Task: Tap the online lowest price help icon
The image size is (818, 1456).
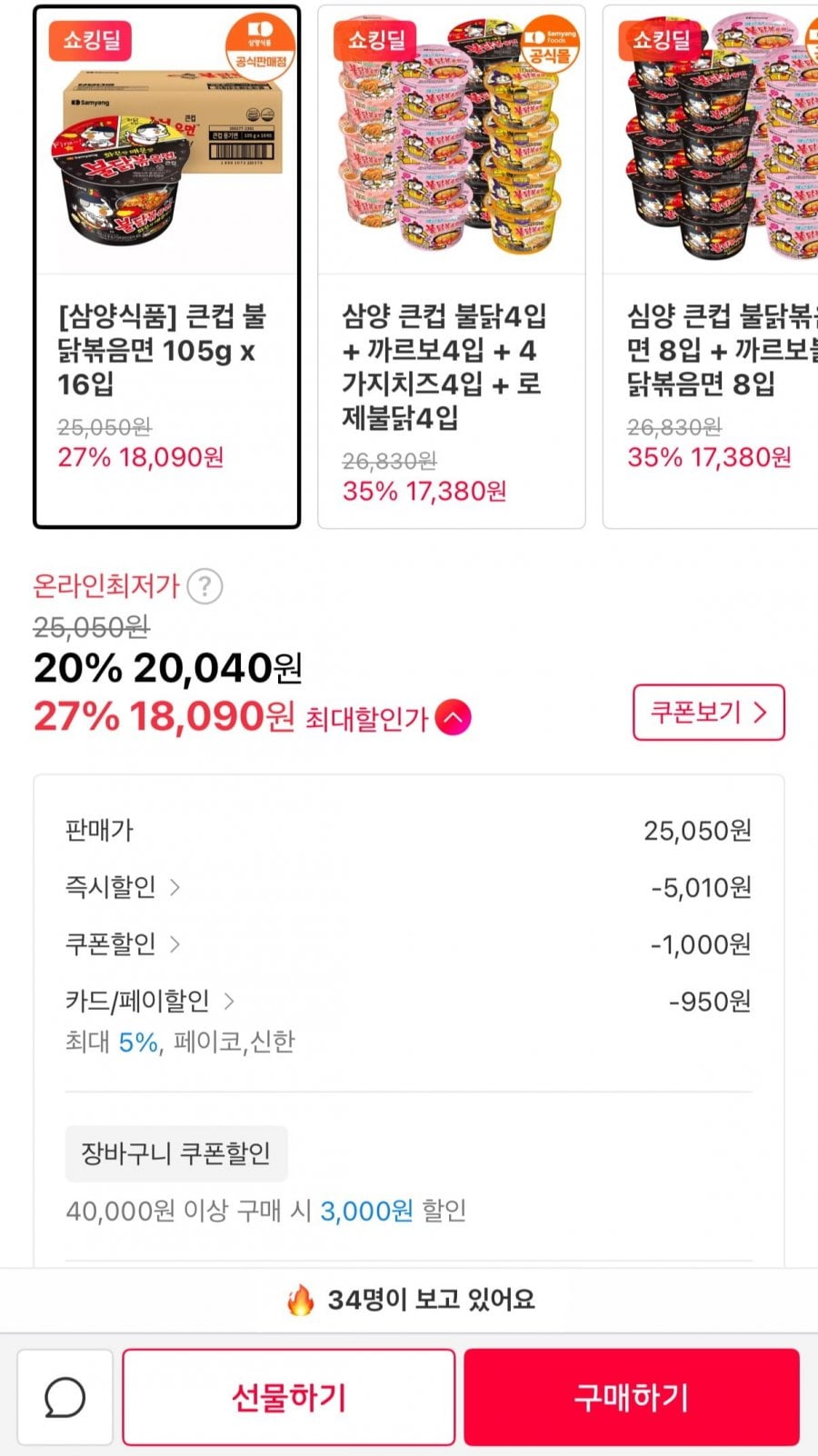Action: click(204, 586)
